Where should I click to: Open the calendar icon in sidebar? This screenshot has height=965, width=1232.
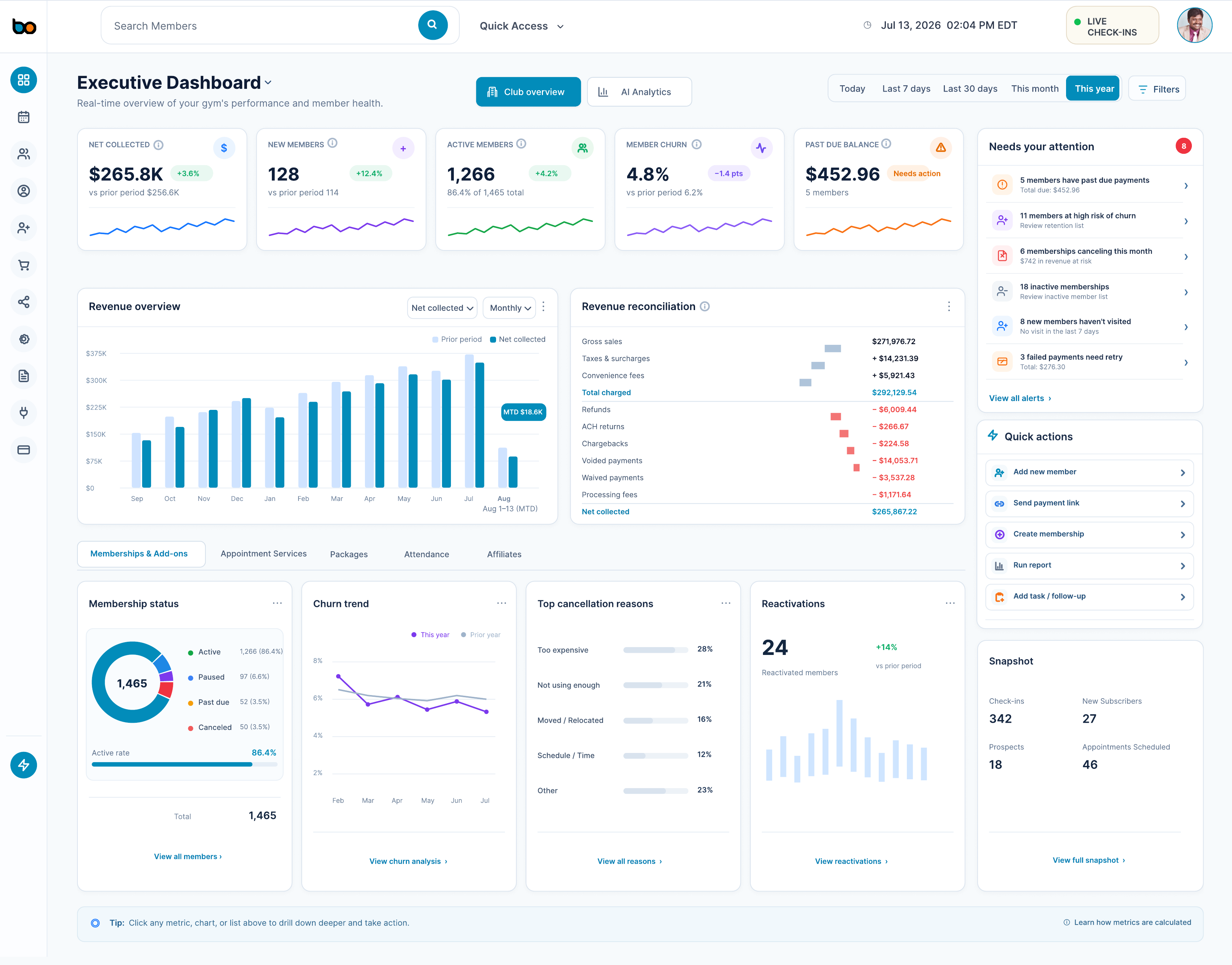click(x=24, y=117)
